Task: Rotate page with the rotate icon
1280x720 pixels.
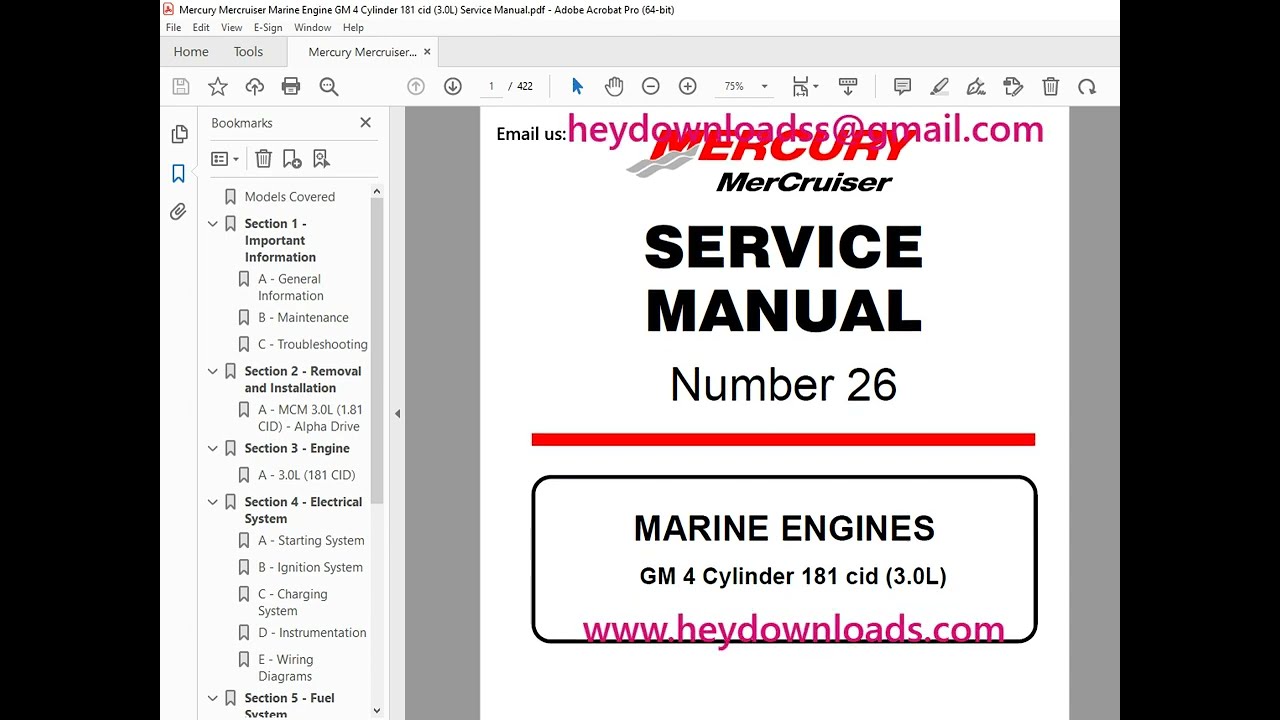Action: (1087, 87)
